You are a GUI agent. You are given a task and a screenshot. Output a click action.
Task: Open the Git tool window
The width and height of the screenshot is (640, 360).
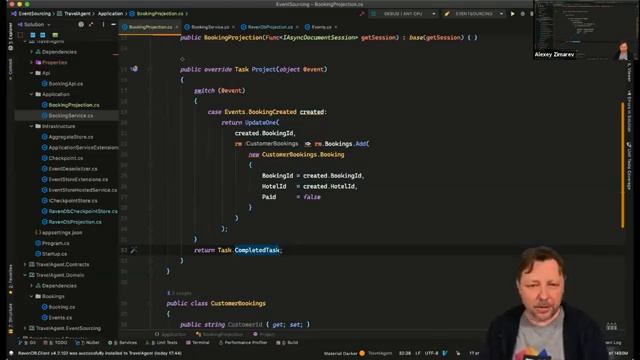[28, 342]
